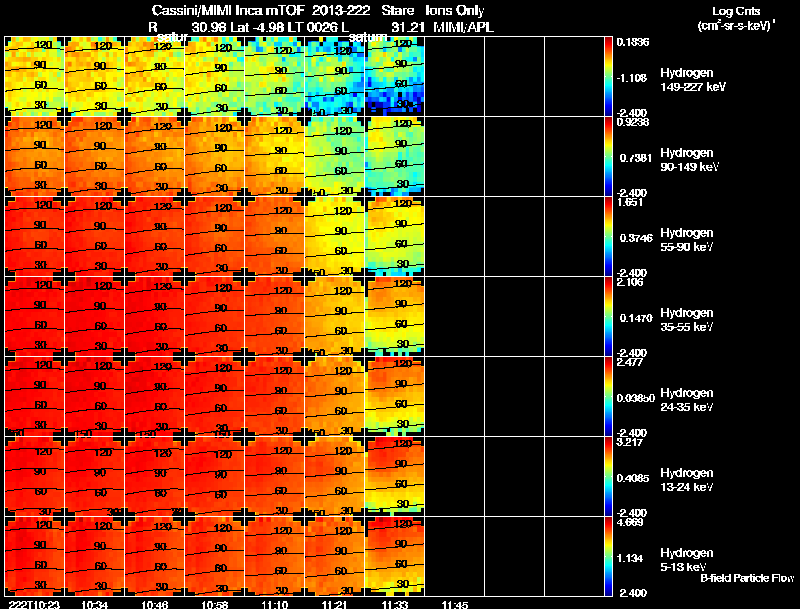Click the 'Lat -4.98' header value

coord(259,27)
